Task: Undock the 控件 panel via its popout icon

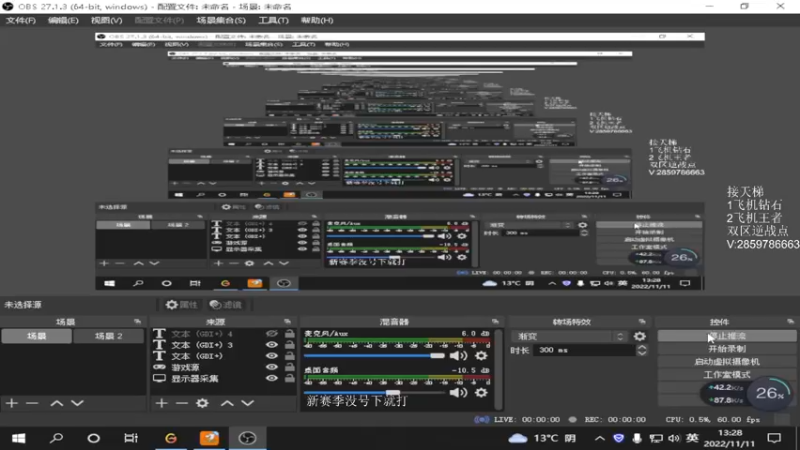Action: [x=790, y=321]
